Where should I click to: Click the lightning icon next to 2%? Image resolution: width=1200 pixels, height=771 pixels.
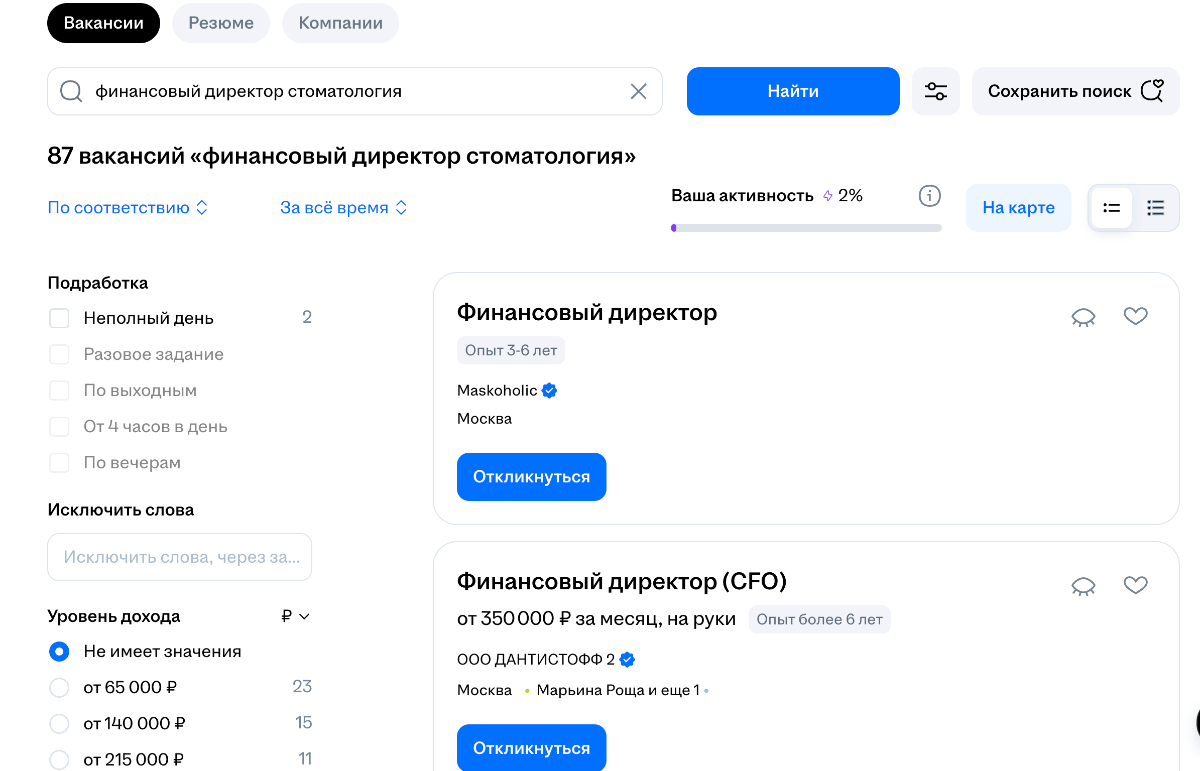click(828, 196)
